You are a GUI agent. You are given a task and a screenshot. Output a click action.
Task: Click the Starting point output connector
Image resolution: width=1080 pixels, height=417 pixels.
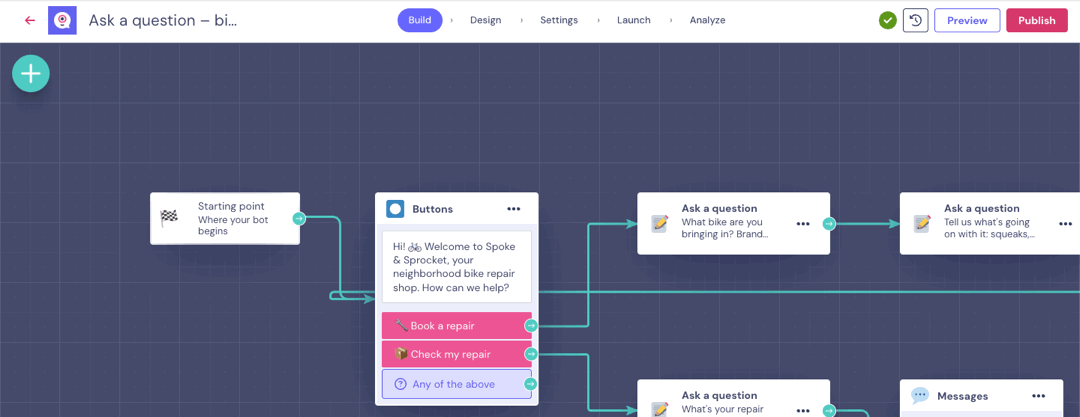click(x=299, y=218)
